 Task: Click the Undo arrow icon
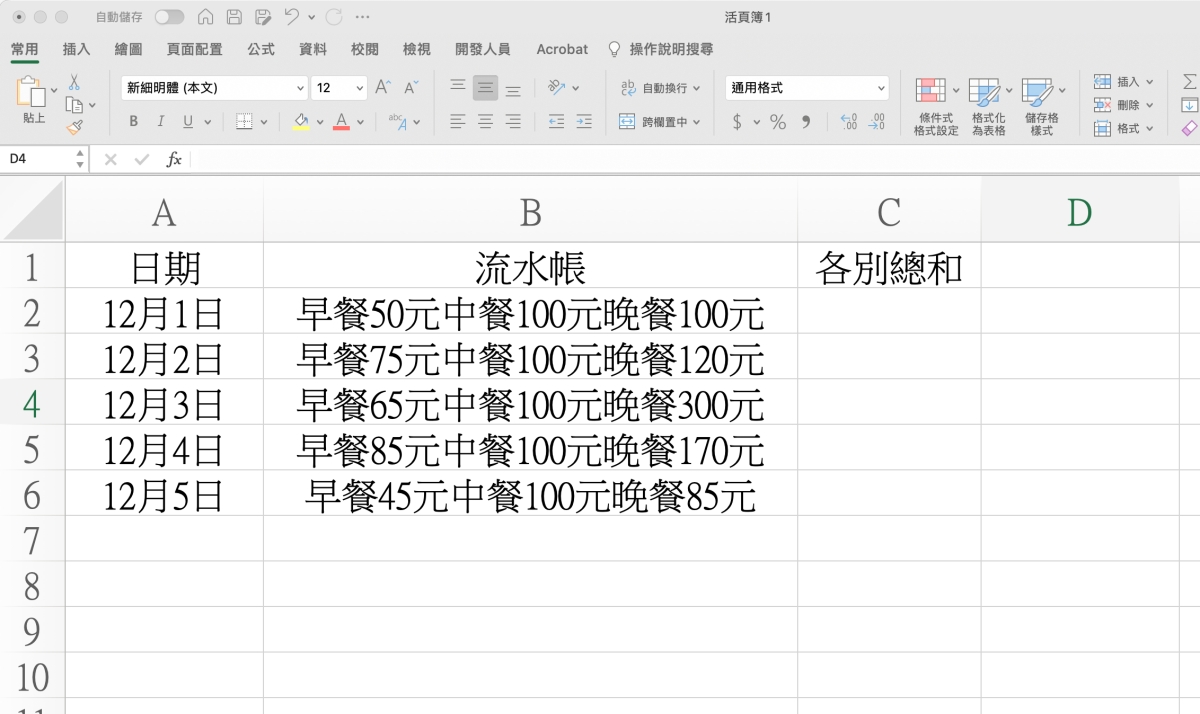point(291,17)
